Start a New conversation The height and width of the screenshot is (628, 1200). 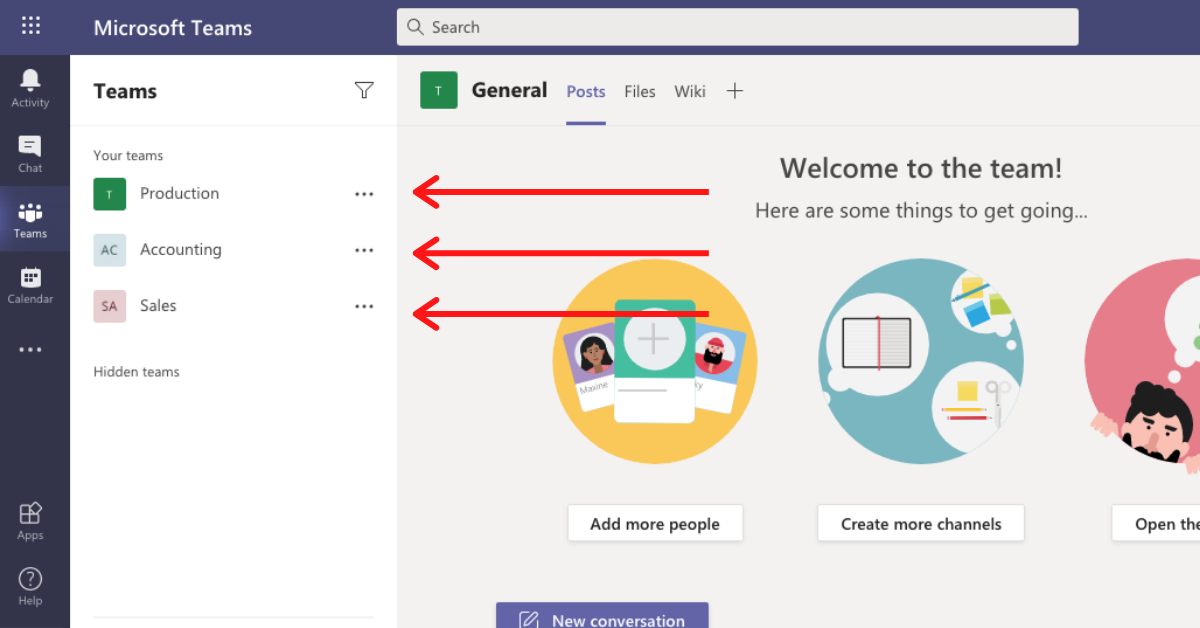[x=602, y=615]
